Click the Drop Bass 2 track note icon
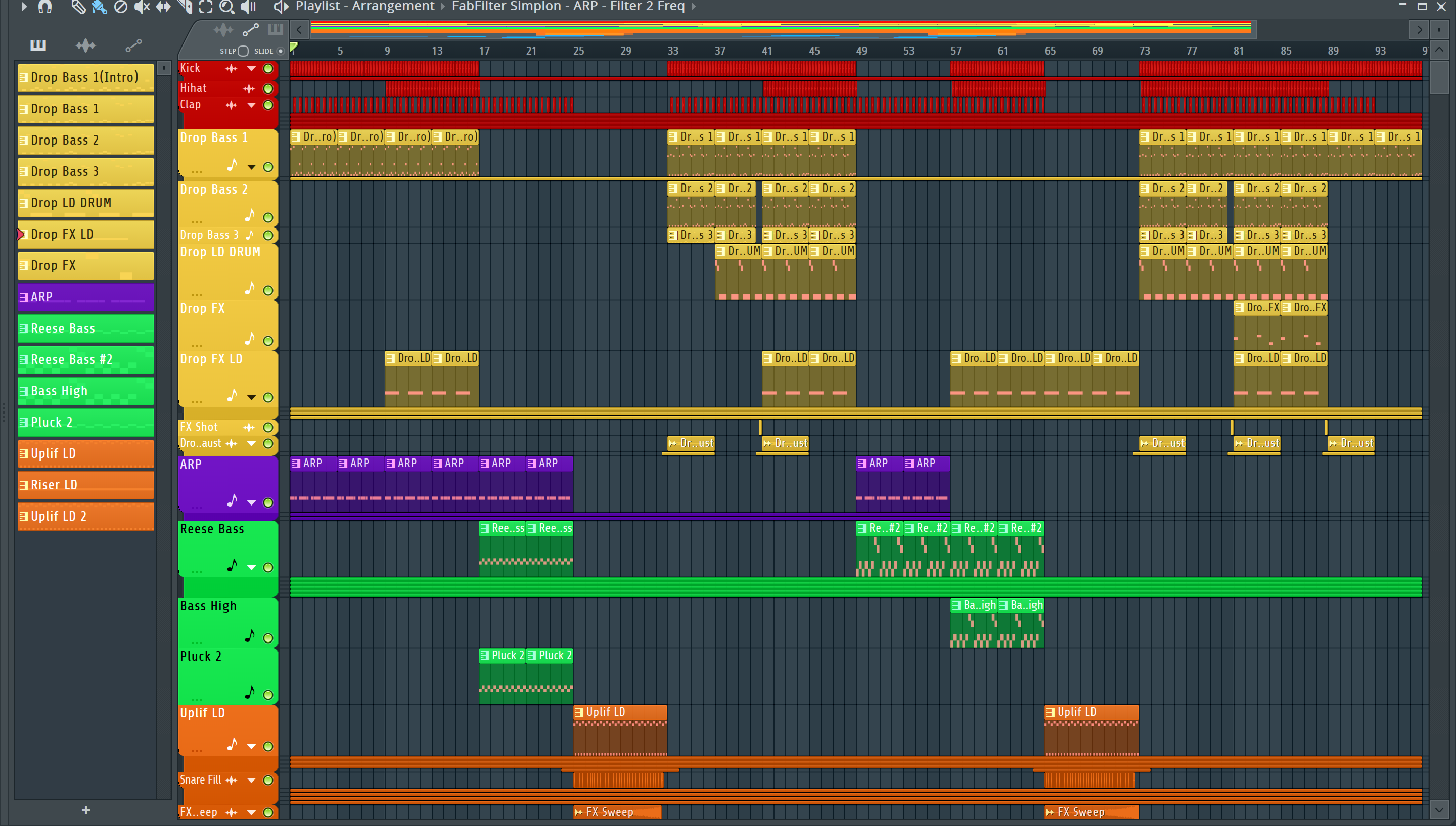Screen dimensions: 1456x826 click(250, 215)
